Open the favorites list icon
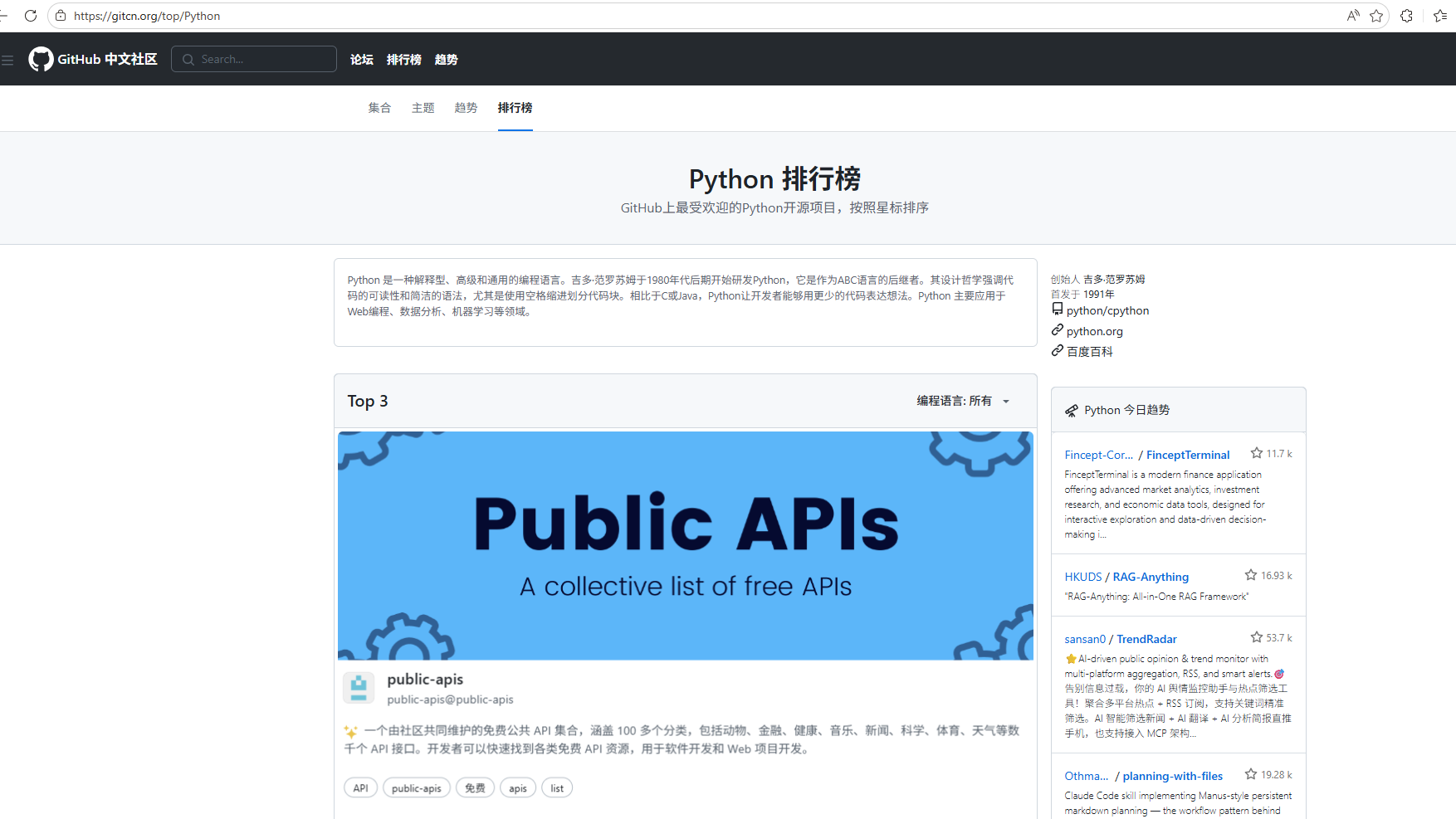Viewport: 1456px width, 819px height. point(1440,16)
